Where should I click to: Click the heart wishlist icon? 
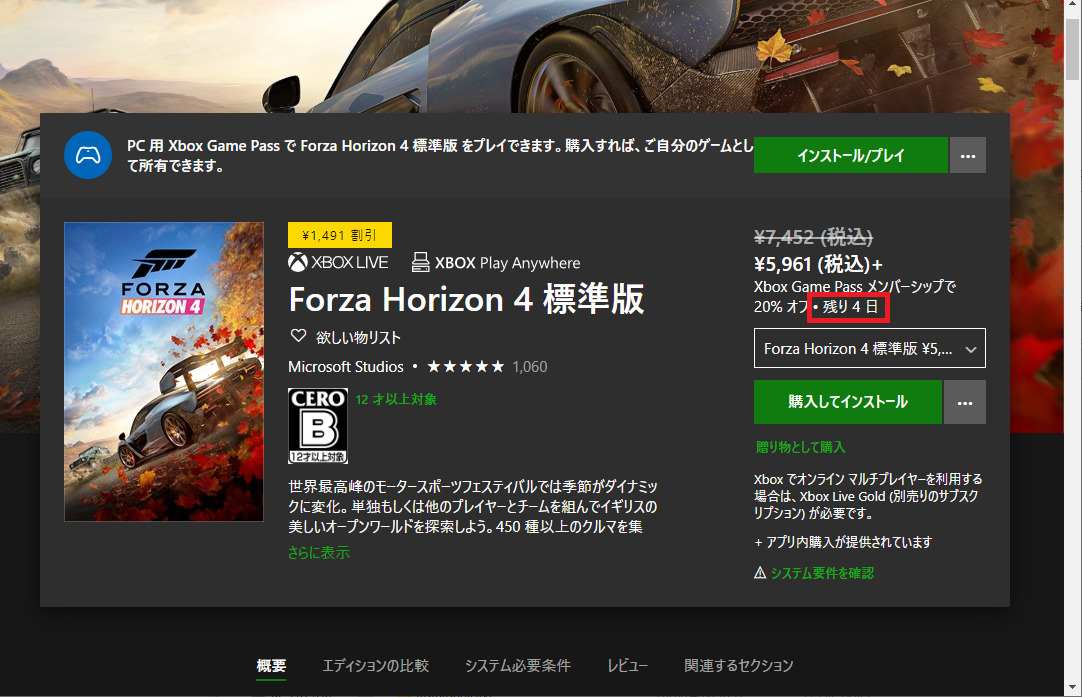click(298, 336)
